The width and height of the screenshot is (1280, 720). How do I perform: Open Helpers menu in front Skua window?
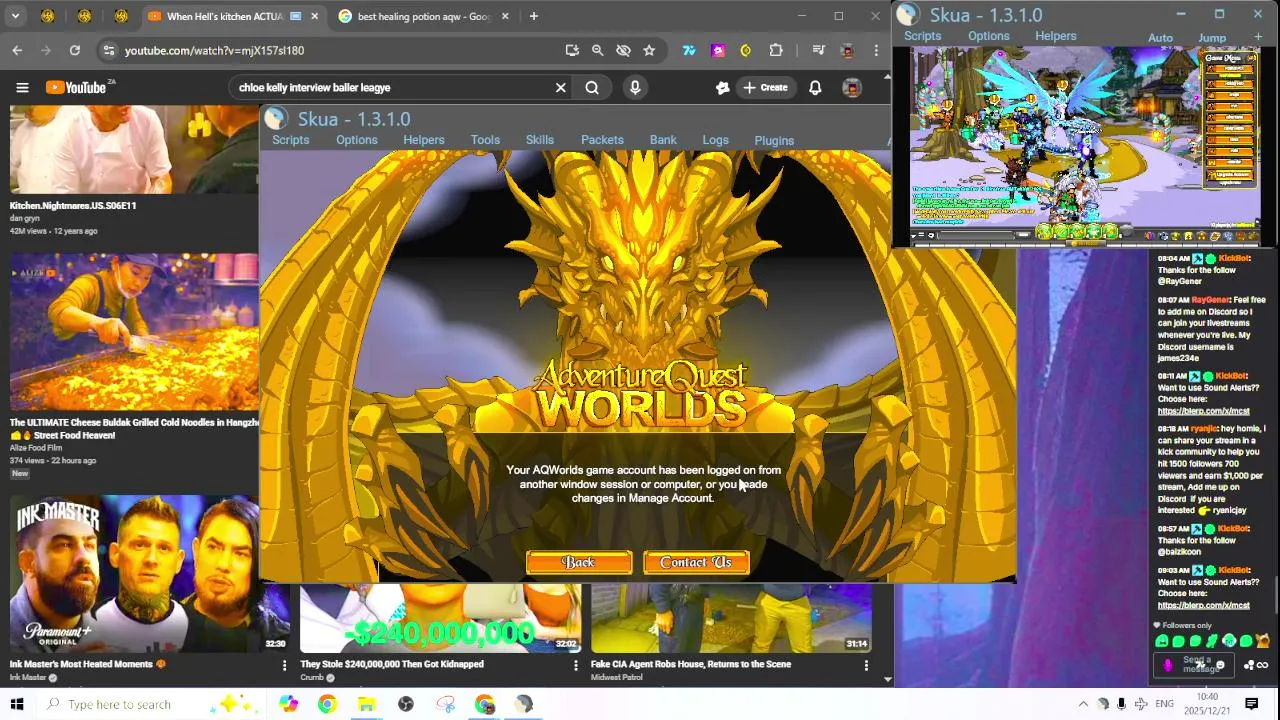click(x=424, y=140)
